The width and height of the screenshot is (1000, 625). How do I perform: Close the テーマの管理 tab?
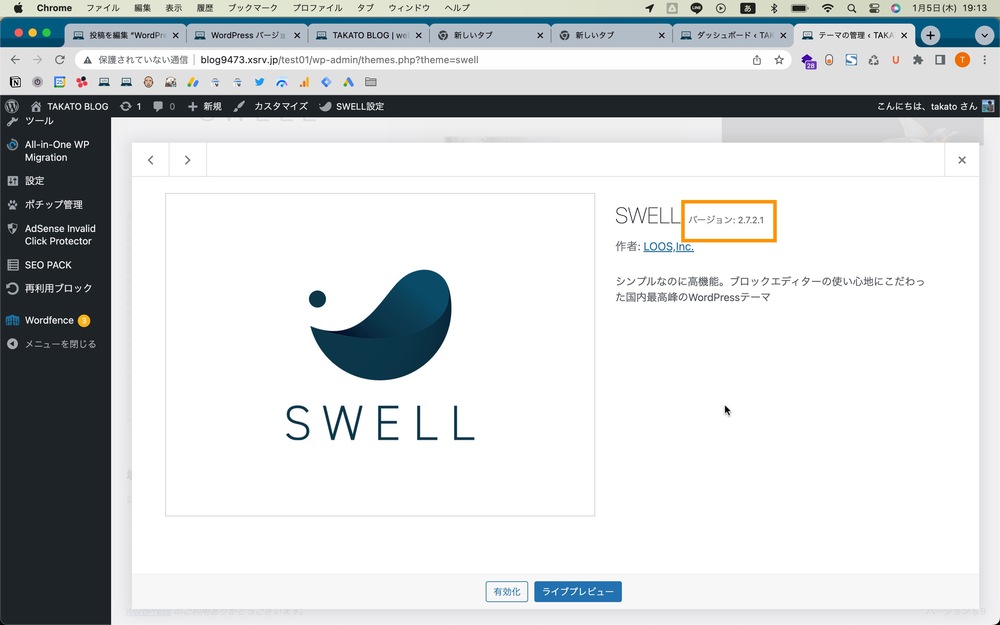904,36
